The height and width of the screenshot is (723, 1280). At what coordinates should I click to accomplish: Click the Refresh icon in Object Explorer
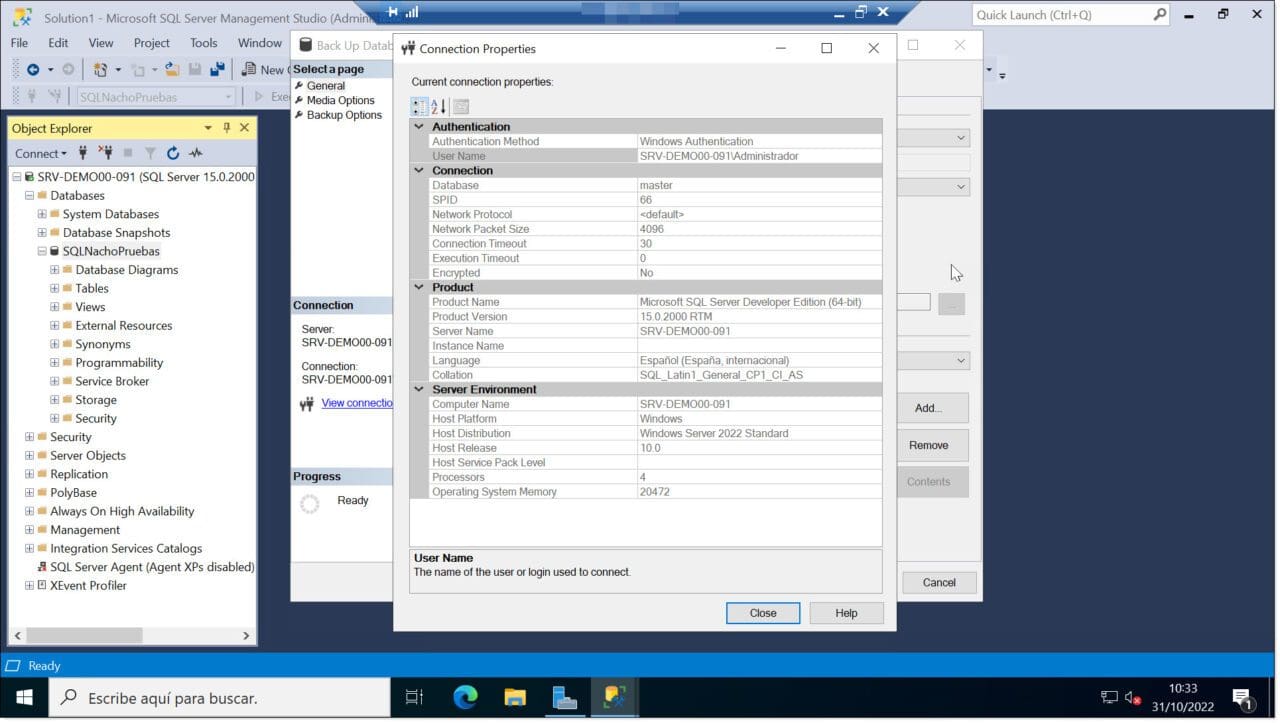coord(173,153)
